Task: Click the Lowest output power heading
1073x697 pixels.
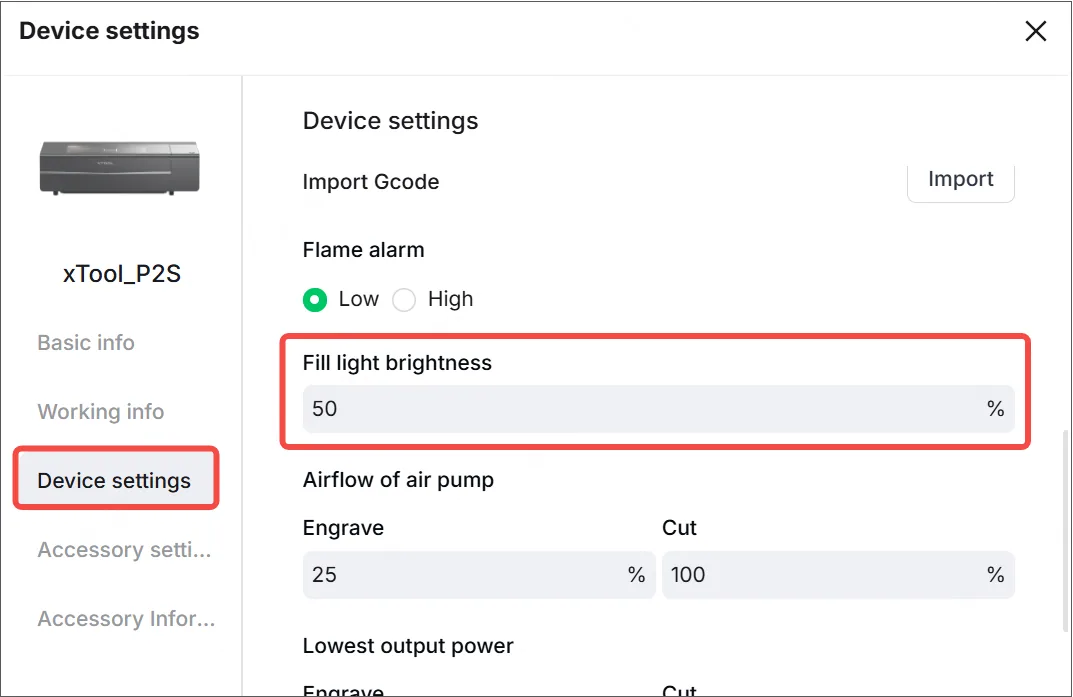Action: coord(408,646)
